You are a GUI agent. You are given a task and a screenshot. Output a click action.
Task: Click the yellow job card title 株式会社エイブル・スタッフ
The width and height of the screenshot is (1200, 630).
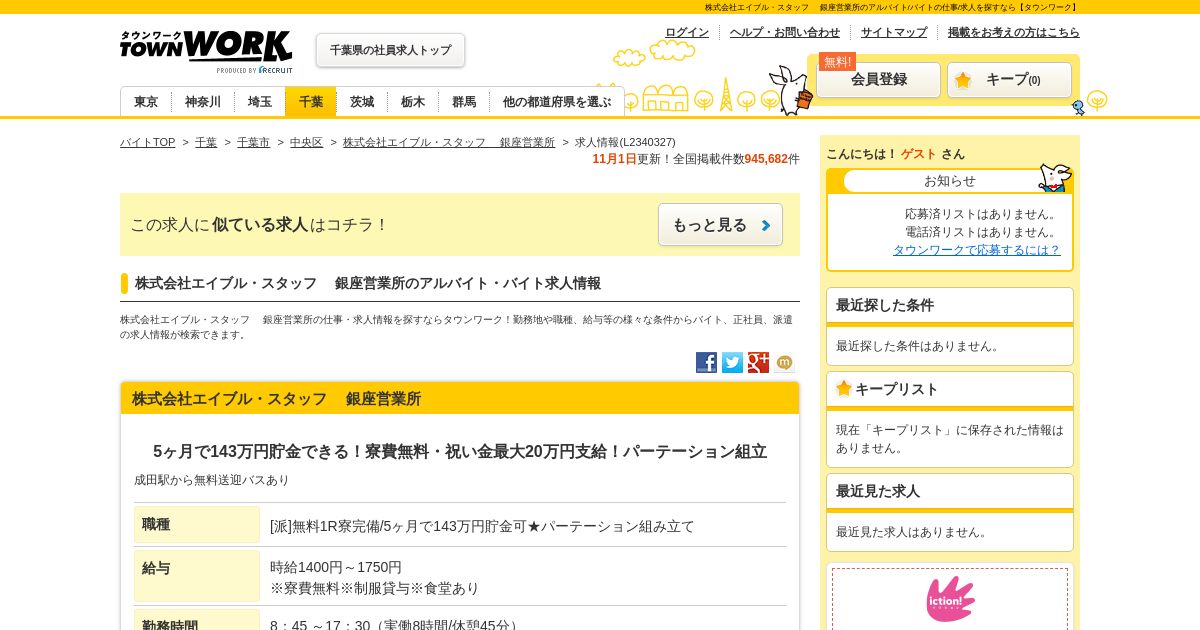click(x=276, y=399)
